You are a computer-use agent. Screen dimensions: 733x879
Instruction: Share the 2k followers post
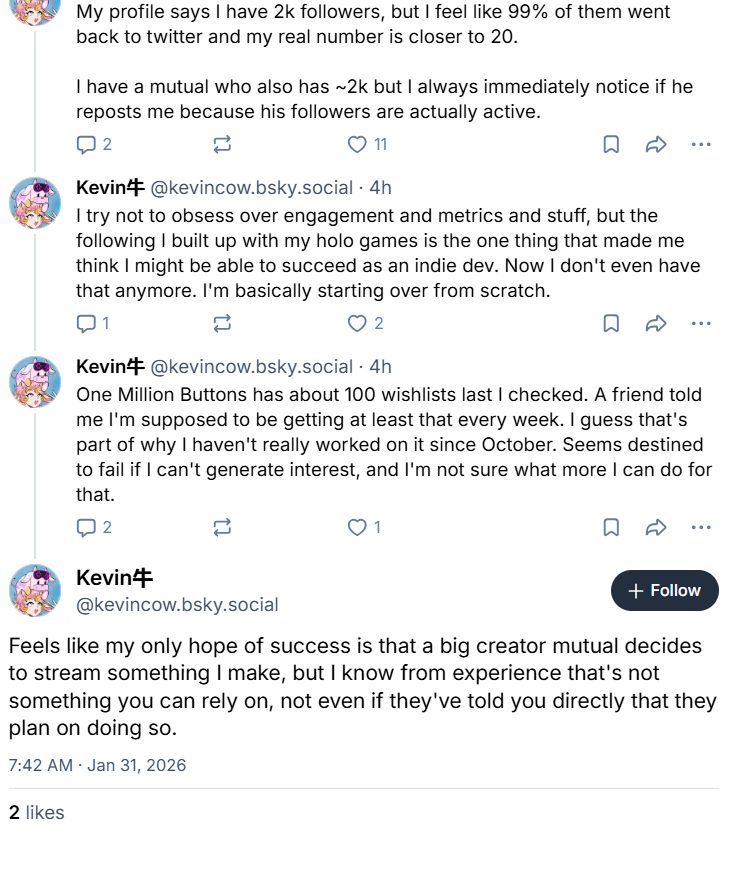656,145
